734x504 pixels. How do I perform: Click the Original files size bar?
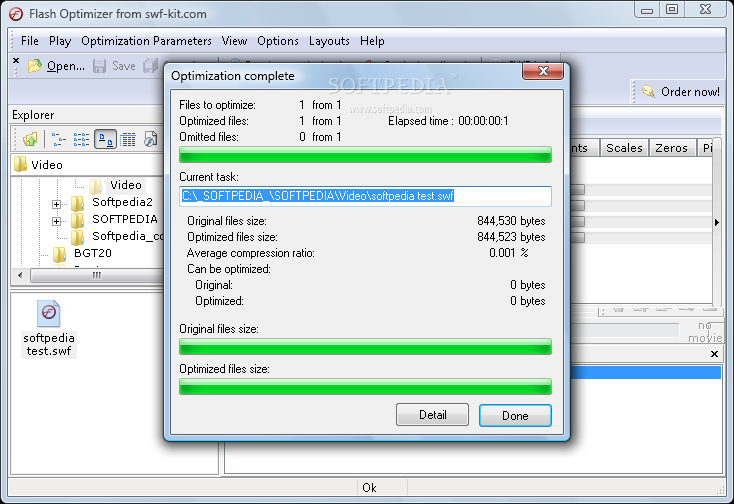[x=365, y=347]
